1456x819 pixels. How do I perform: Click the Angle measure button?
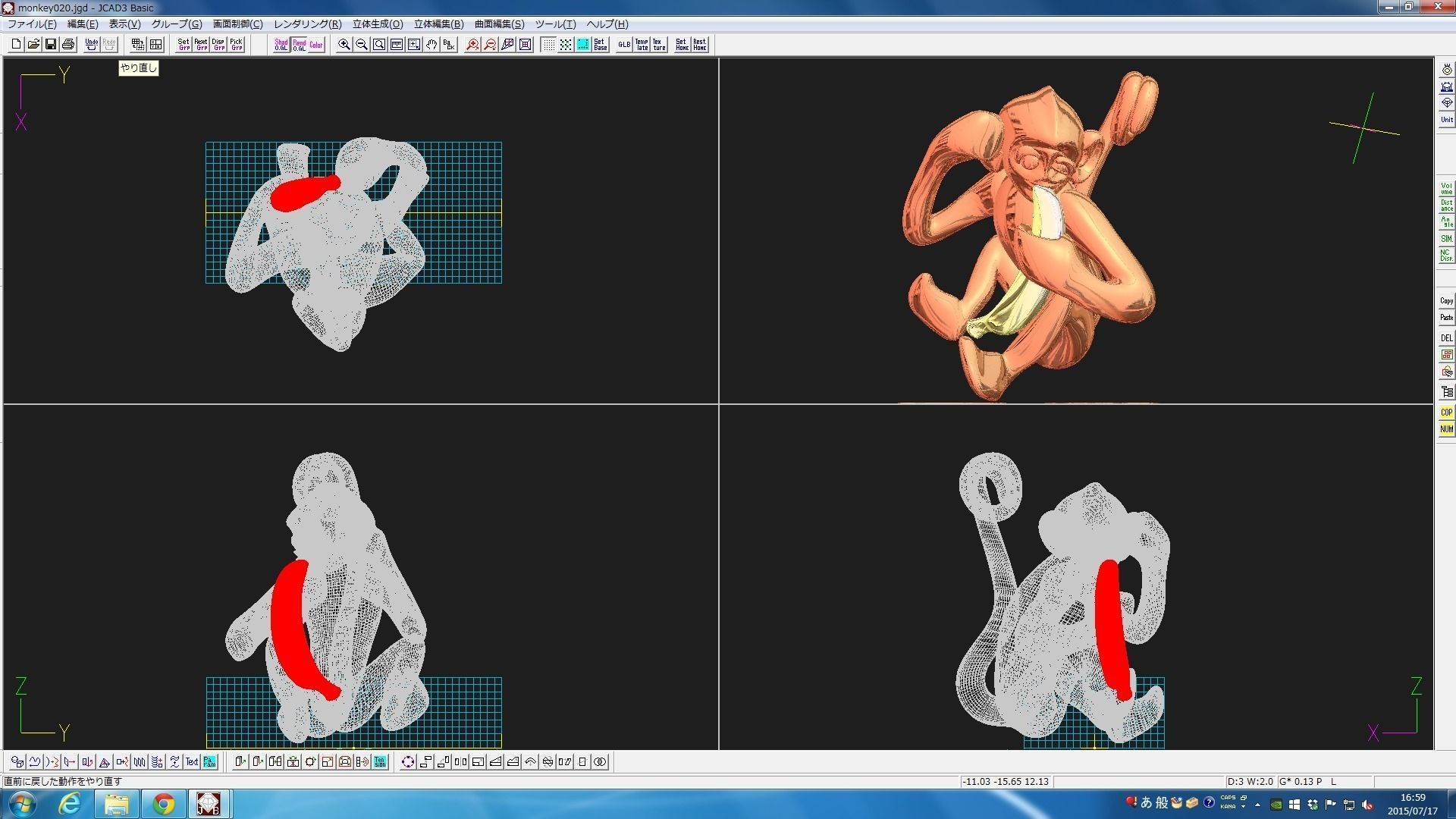click(x=1447, y=222)
